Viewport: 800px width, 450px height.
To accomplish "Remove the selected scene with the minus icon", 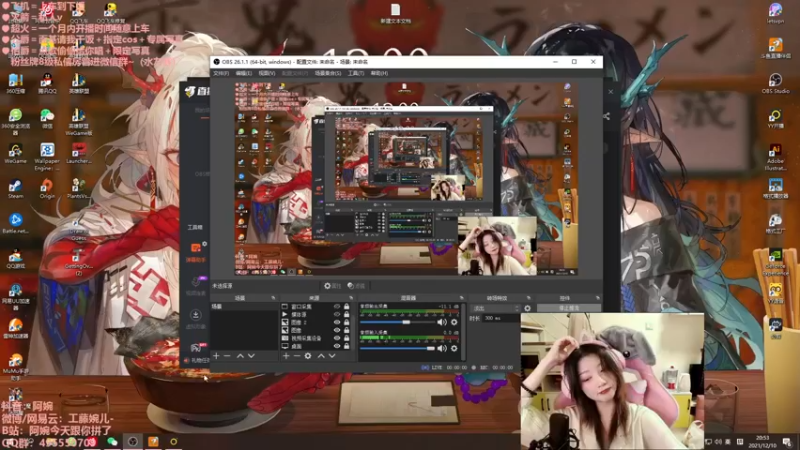I will (x=227, y=356).
